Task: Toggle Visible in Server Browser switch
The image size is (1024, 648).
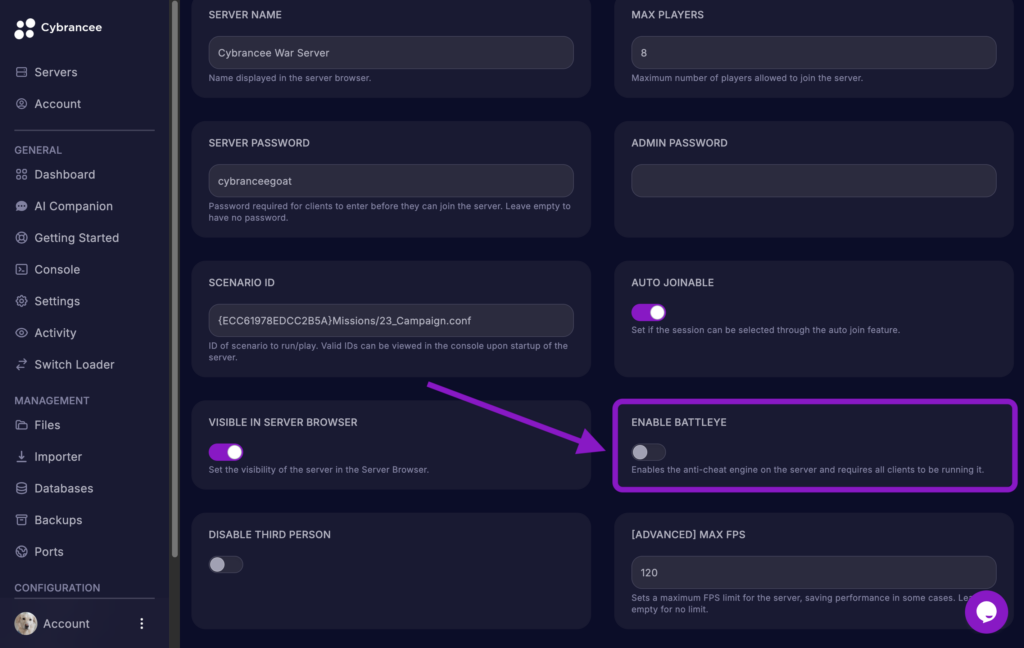Action: pos(226,452)
